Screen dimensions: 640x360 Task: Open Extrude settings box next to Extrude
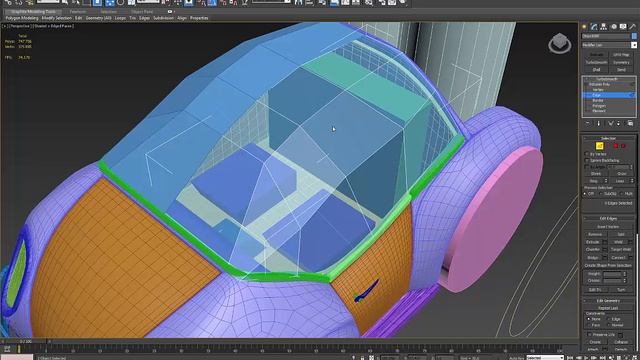[605, 242]
